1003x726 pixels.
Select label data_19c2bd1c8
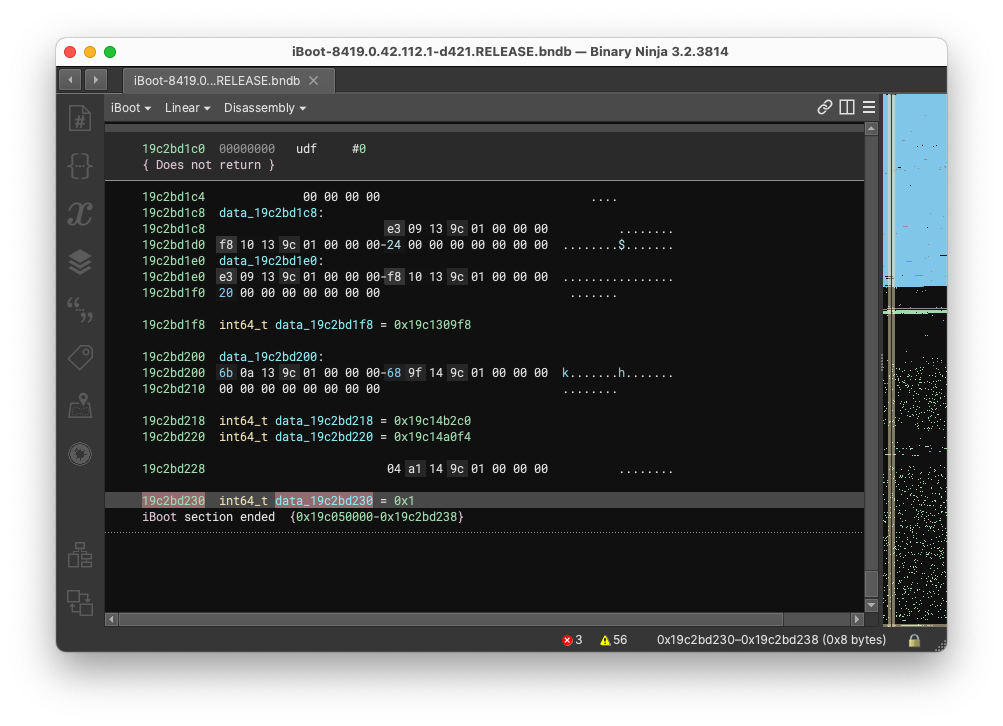coord(267,213)
